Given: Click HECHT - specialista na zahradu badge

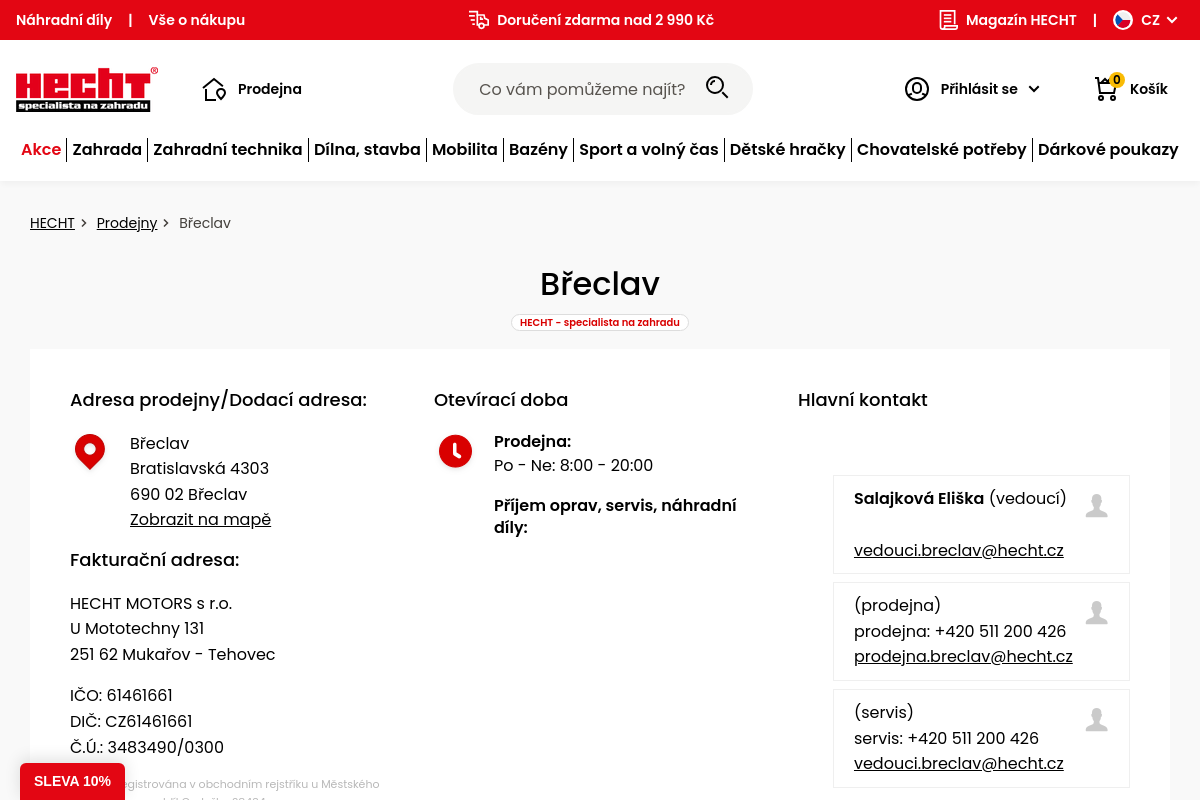Looking at the screenshot, I should click(600, 323).
